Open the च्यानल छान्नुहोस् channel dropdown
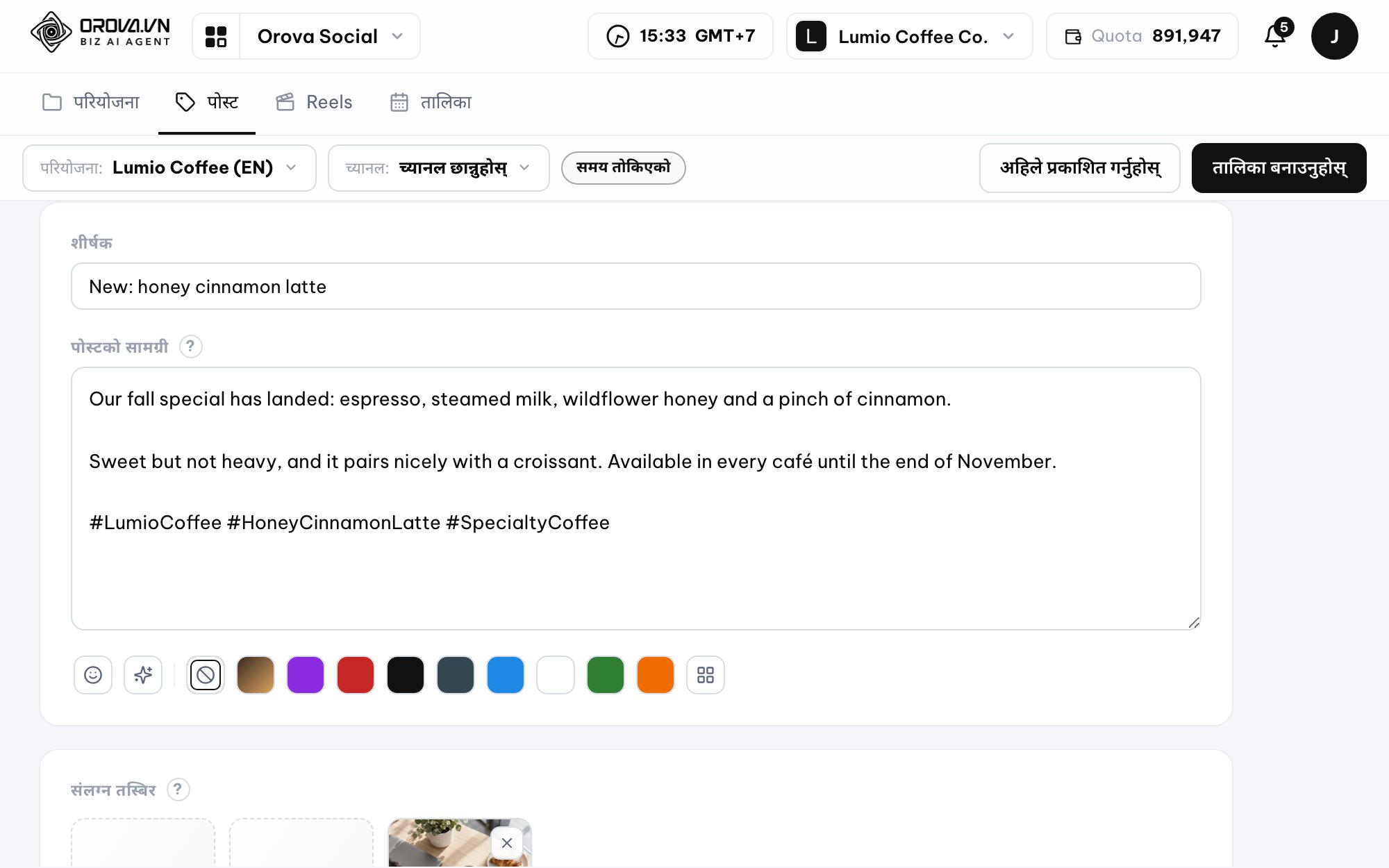Image resolution: width=1389 pixels, height=868 pixels. pyautogui.click(x=438, y=167)
